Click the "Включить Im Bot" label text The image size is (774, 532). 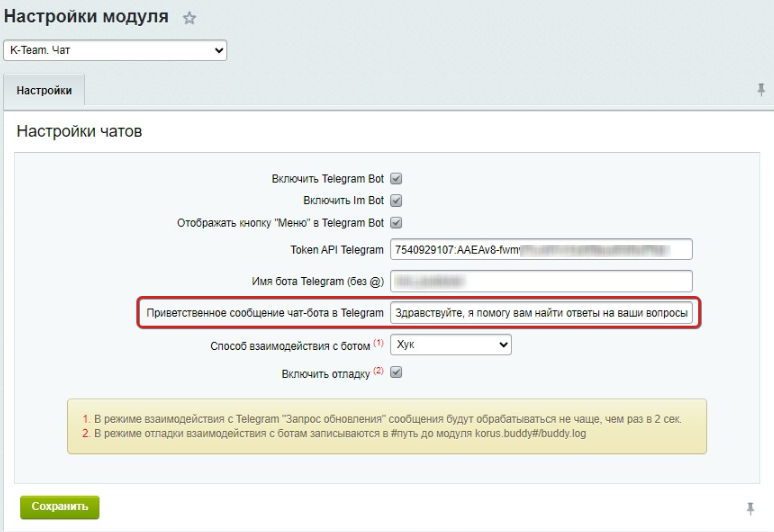click(344, 200)
